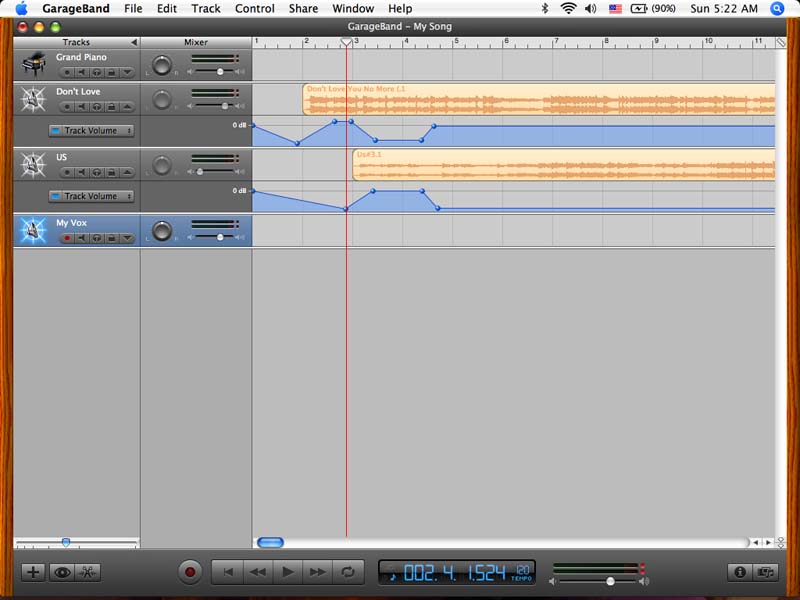Mute the Grand Piano track
The height and width of the screenshot is (600, 800).
82,72
